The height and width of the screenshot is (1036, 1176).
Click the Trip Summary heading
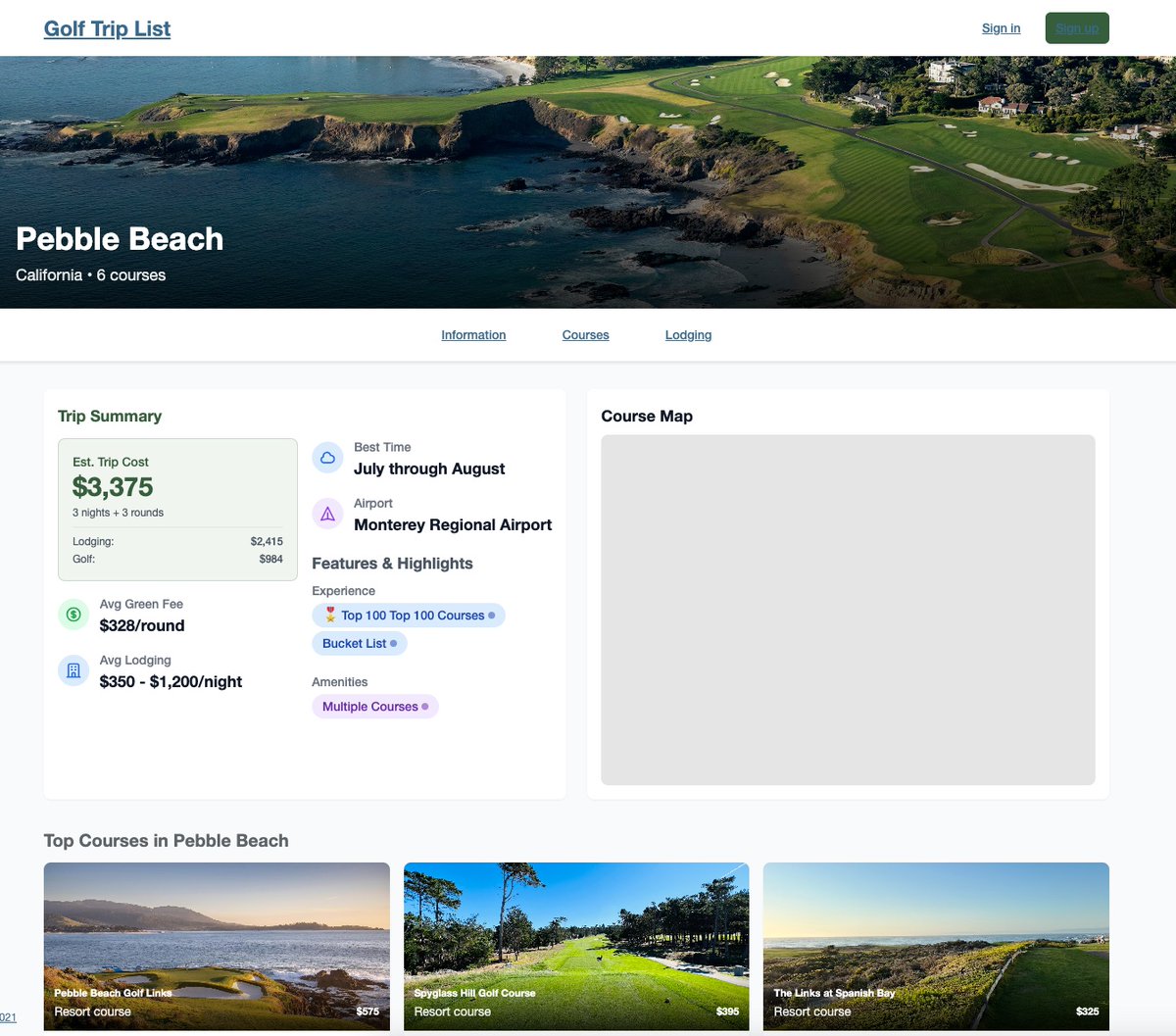tap(110, 417)
